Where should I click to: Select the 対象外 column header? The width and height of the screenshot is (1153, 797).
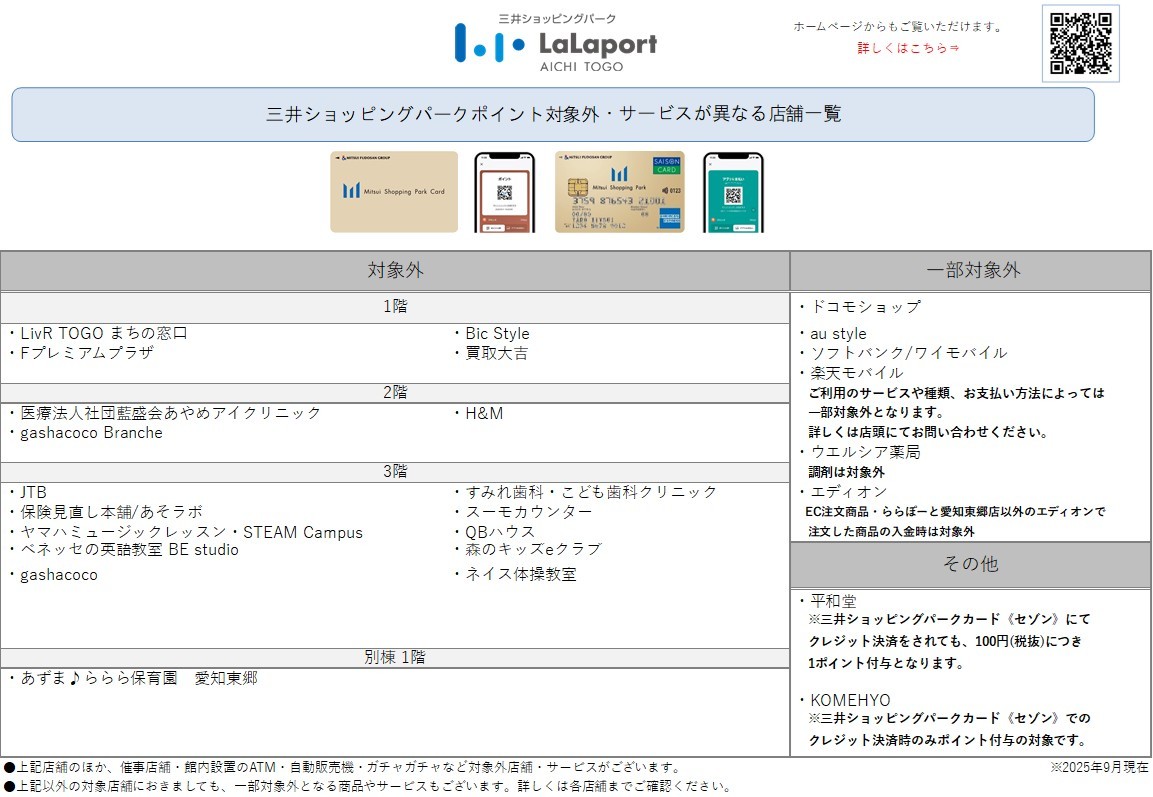tap(395, 270)
